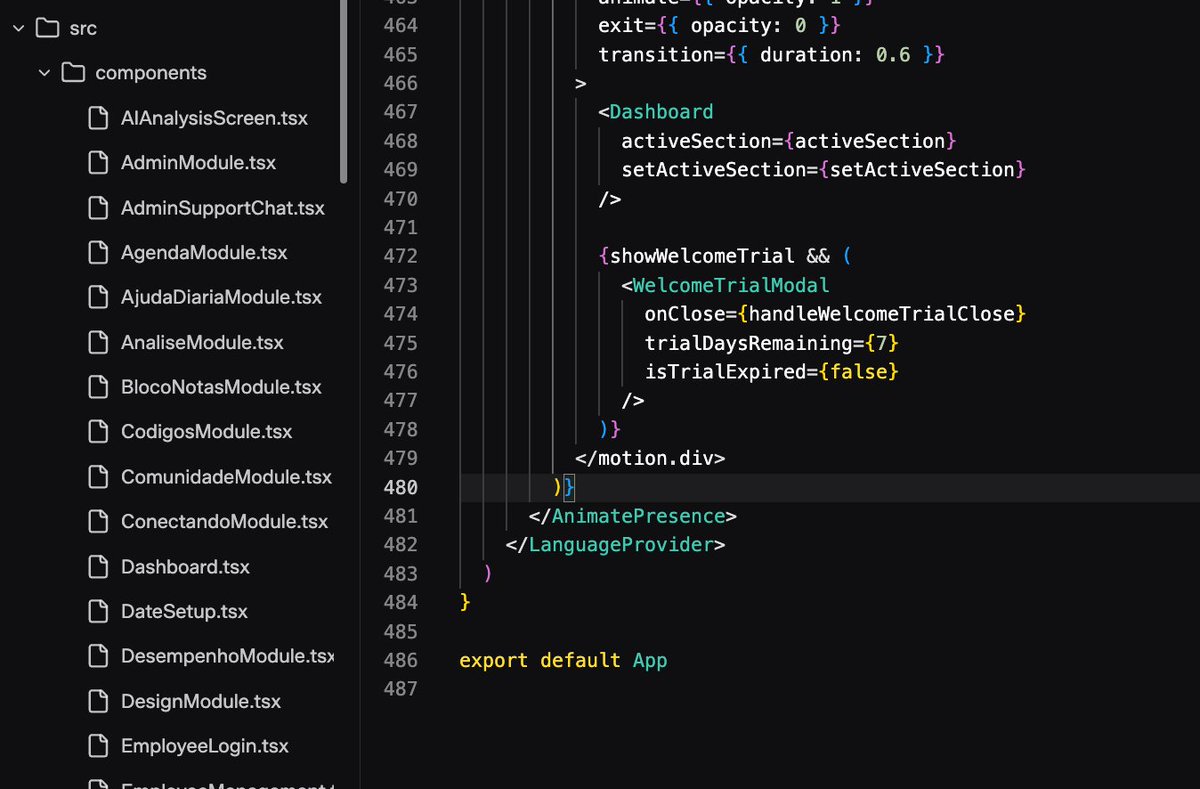Open AjudaDiariaModule.tsx file
Screen dimensions: 1200x789
tap(221, 297)
